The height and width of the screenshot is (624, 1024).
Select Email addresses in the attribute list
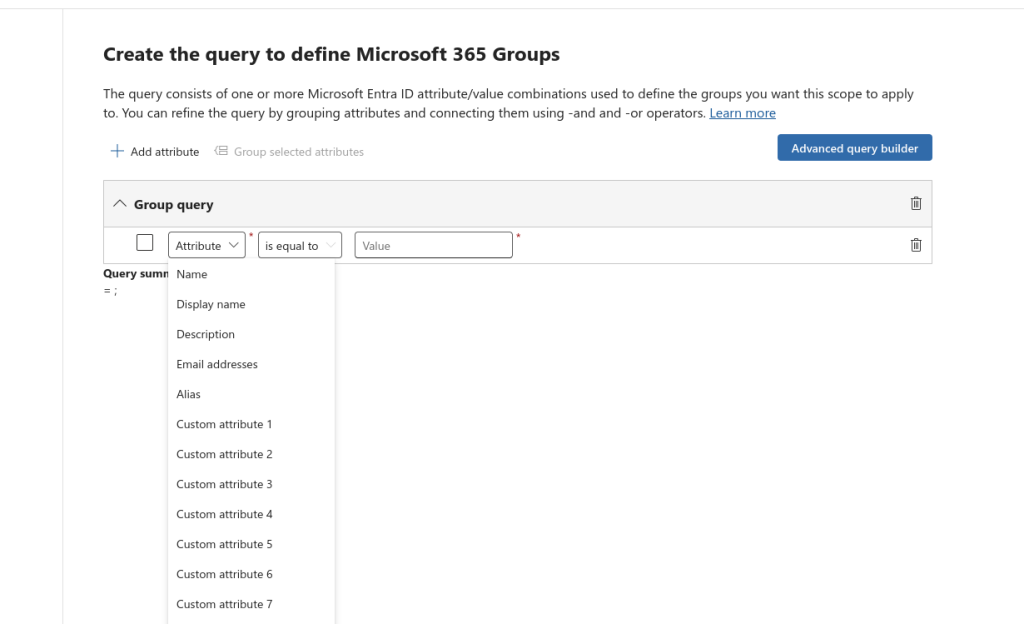(x=251, y=364)
